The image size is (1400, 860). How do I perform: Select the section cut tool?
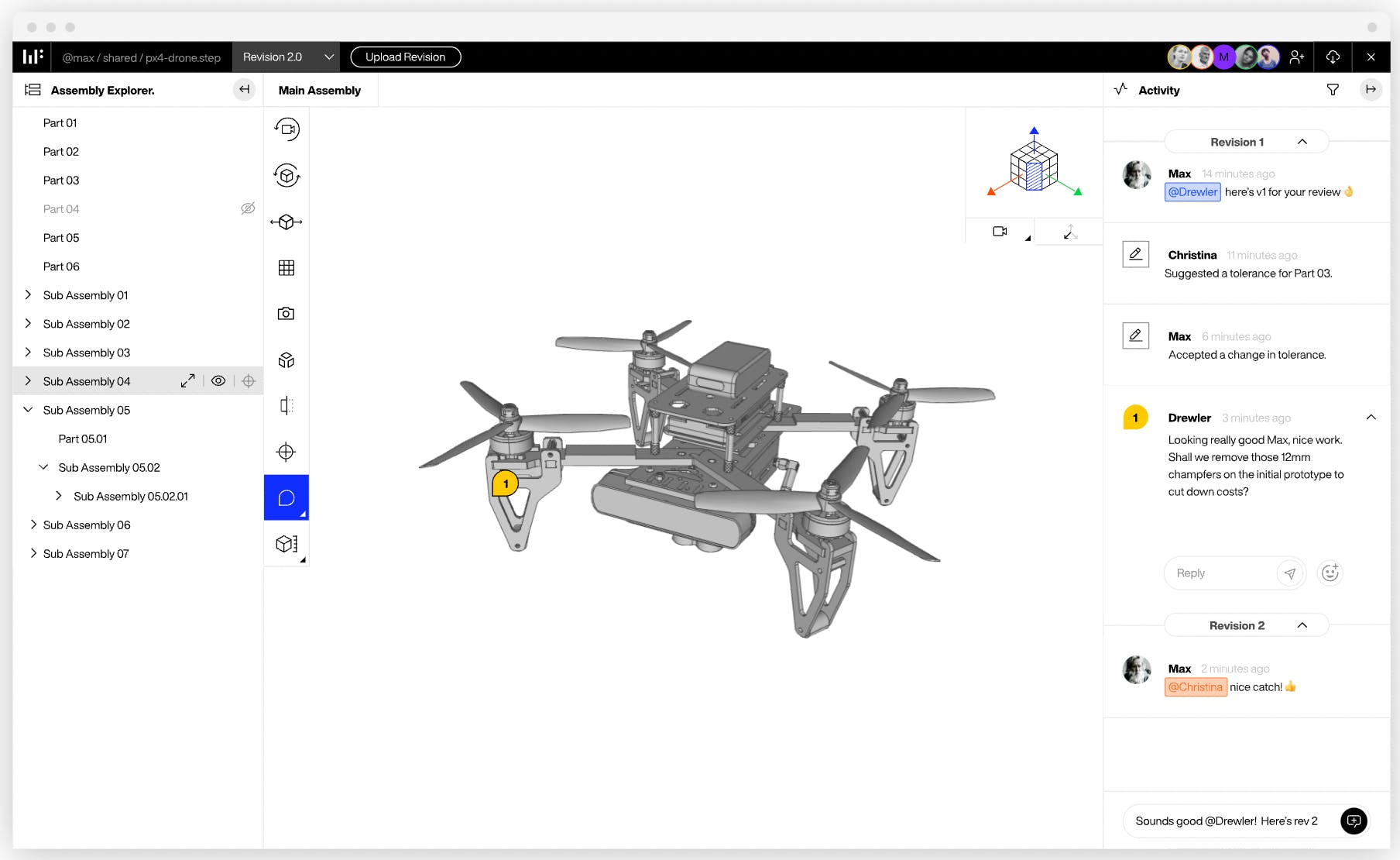pyautogui.click(x=287, y=406)
